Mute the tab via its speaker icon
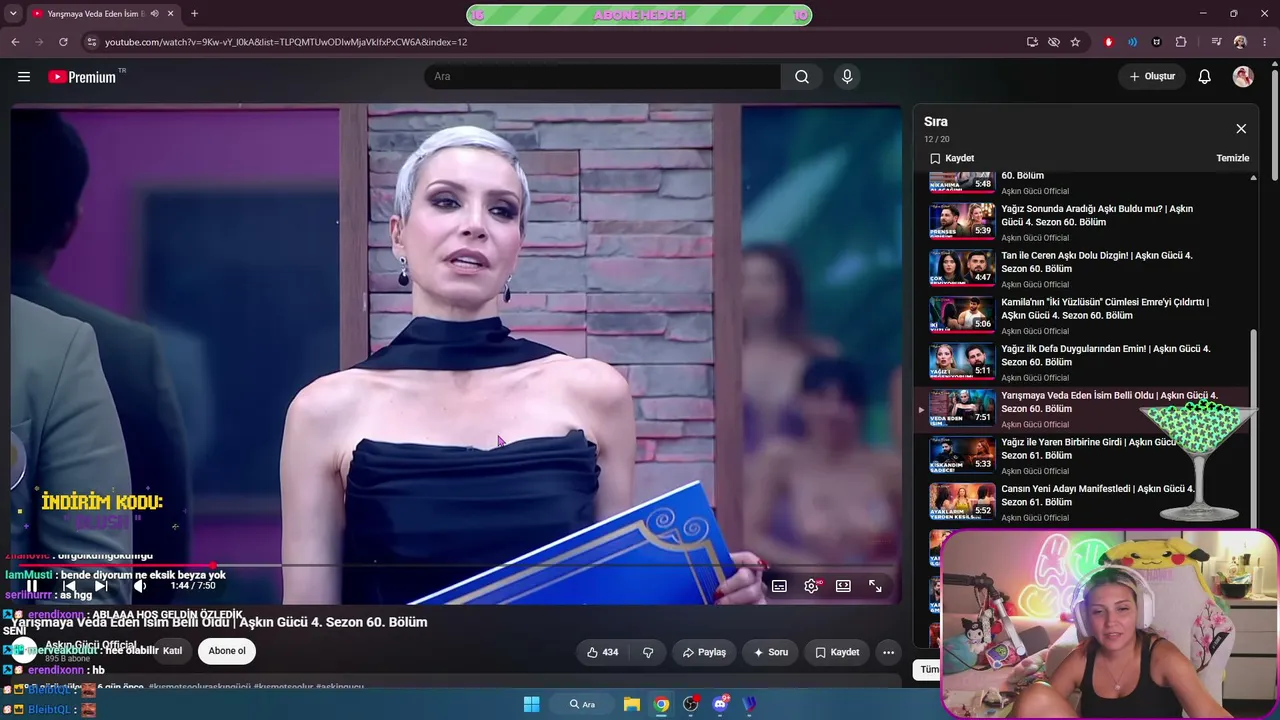 point(154,14)
